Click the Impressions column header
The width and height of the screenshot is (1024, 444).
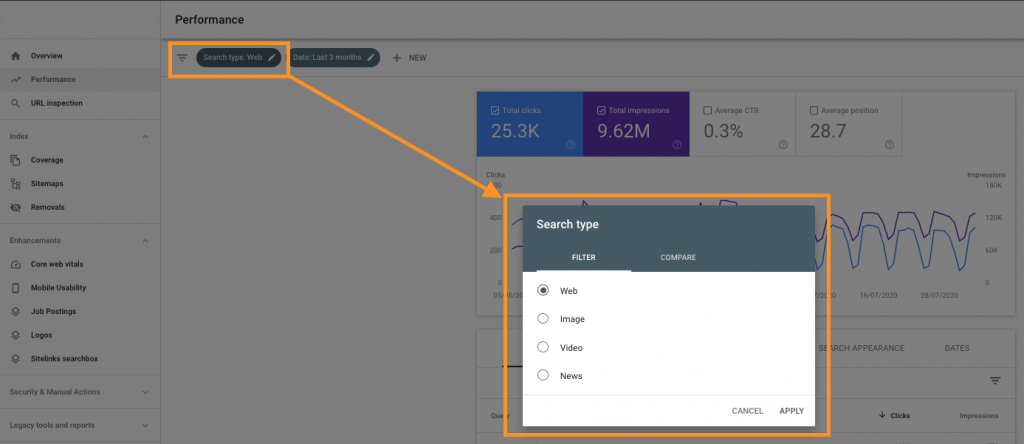pyautogui.click(x=978, y=415)
